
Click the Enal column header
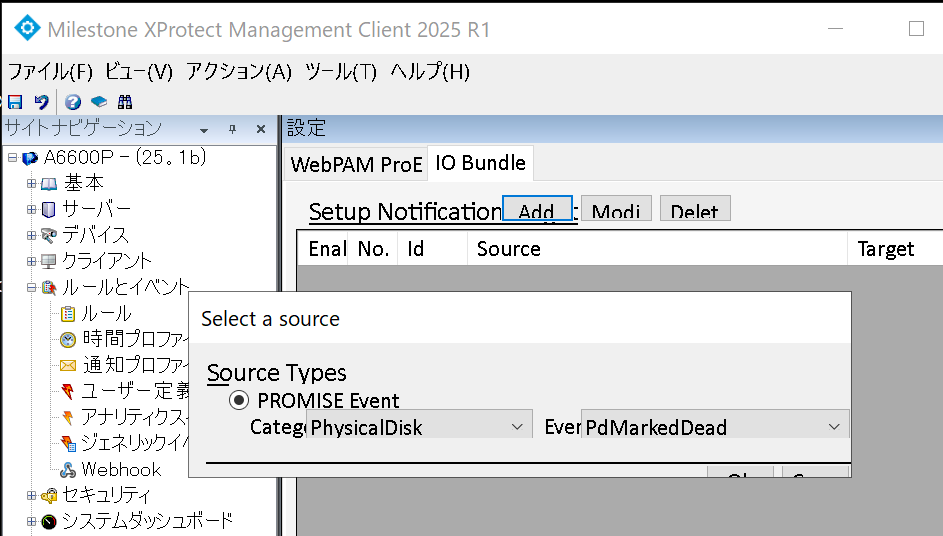click(324, 248)
